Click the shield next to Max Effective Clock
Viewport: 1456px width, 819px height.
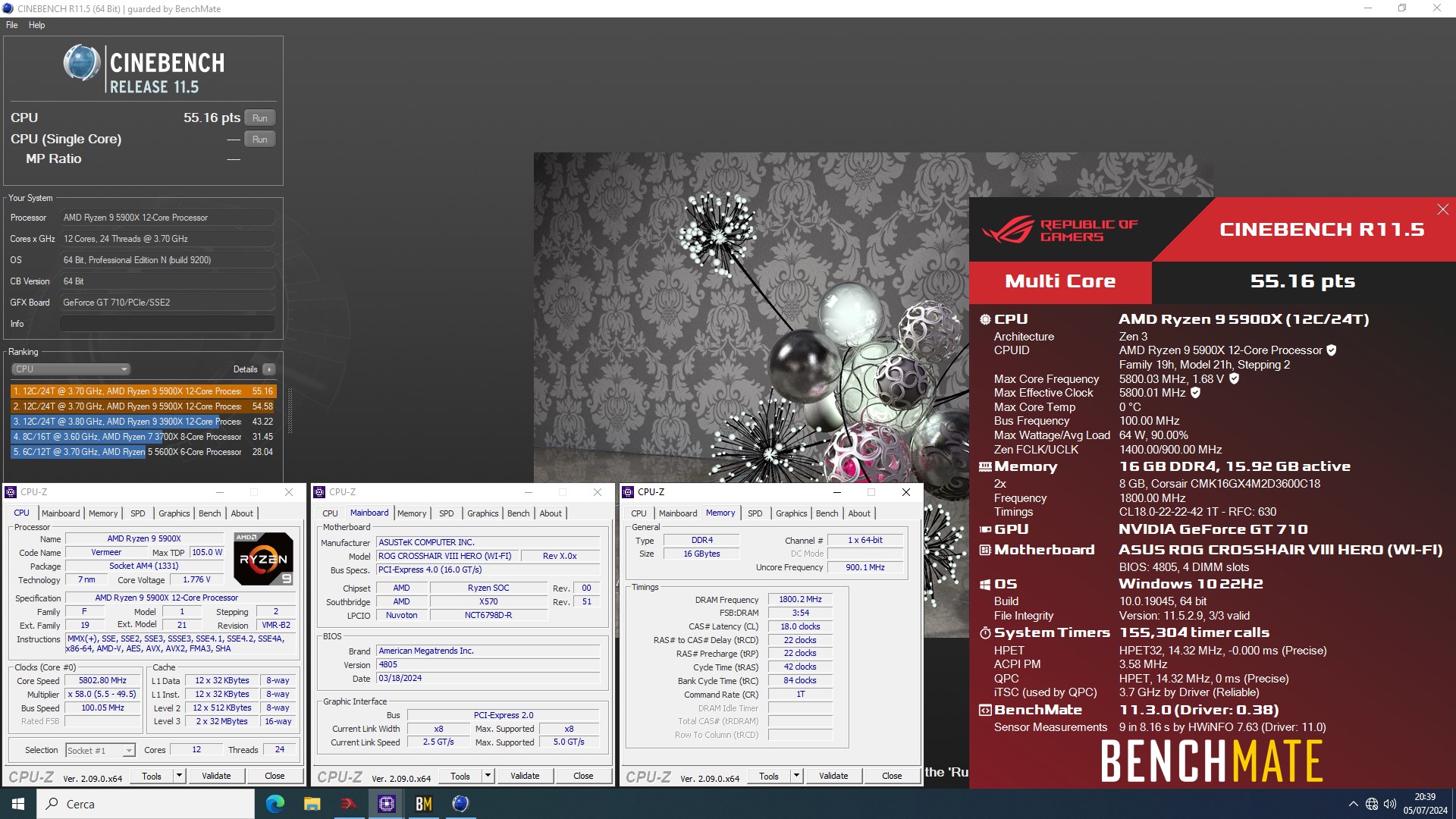[1195, 393]
